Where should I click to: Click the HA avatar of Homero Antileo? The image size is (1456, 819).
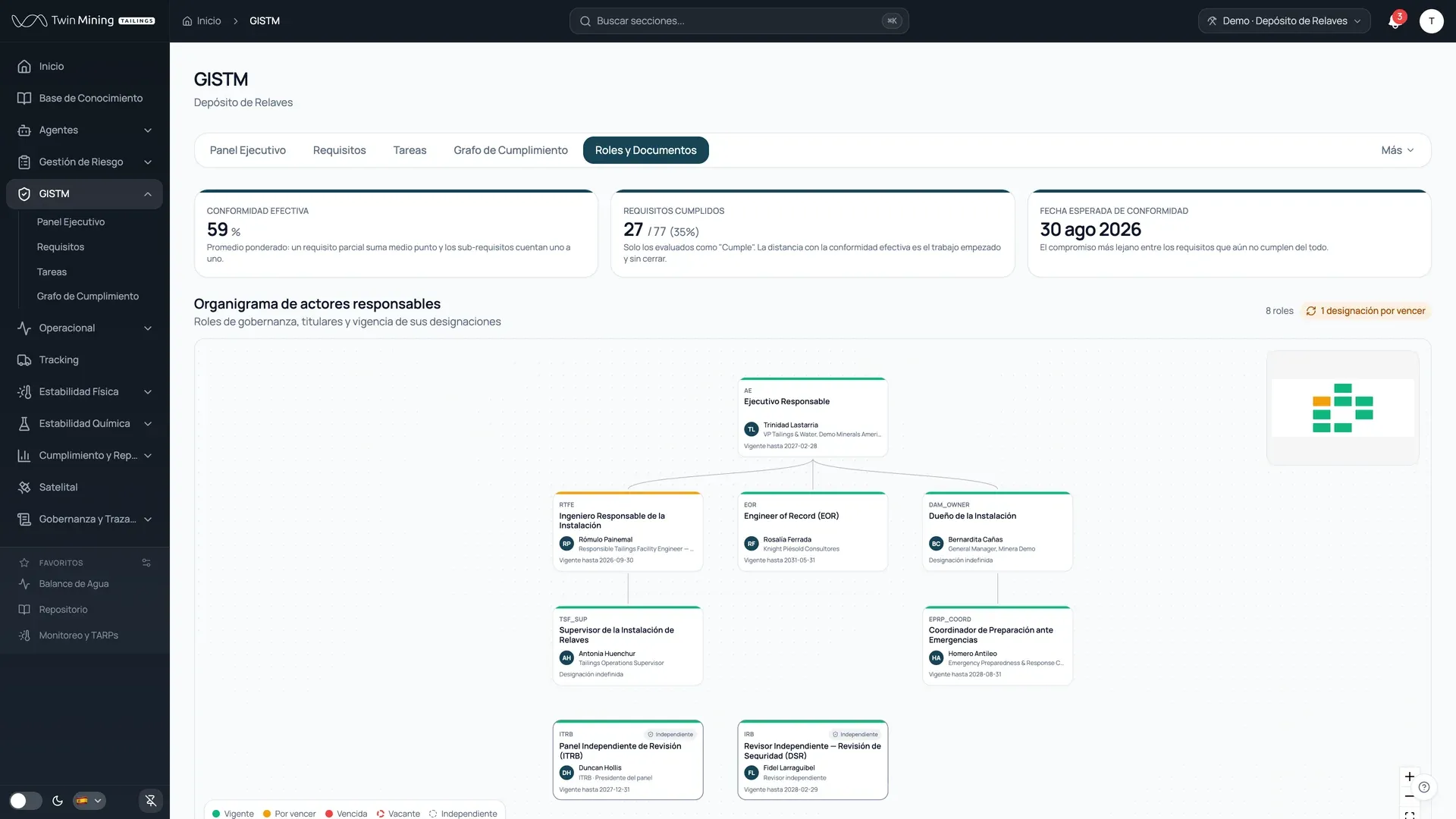point(936,658)
